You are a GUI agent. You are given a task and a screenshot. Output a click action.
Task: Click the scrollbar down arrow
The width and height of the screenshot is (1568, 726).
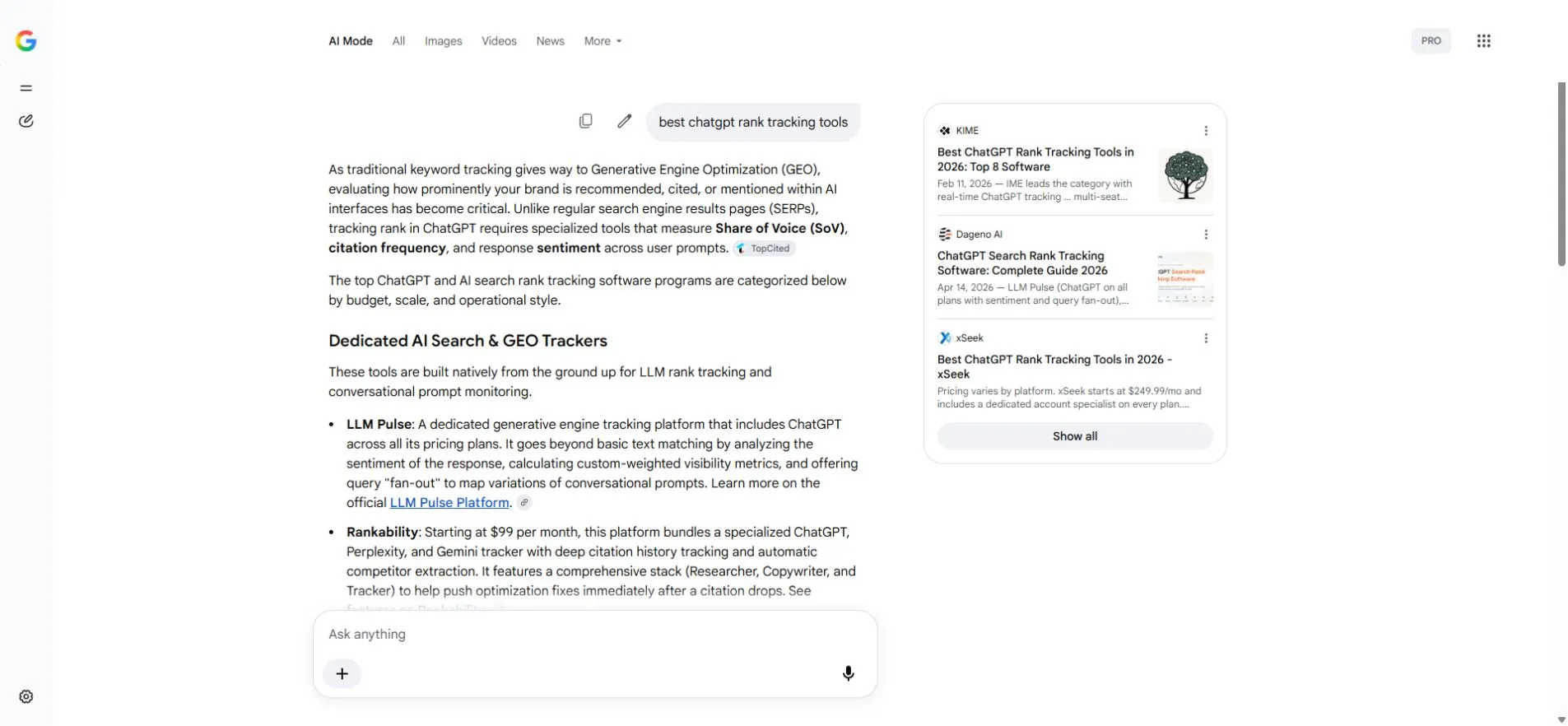1561,720
